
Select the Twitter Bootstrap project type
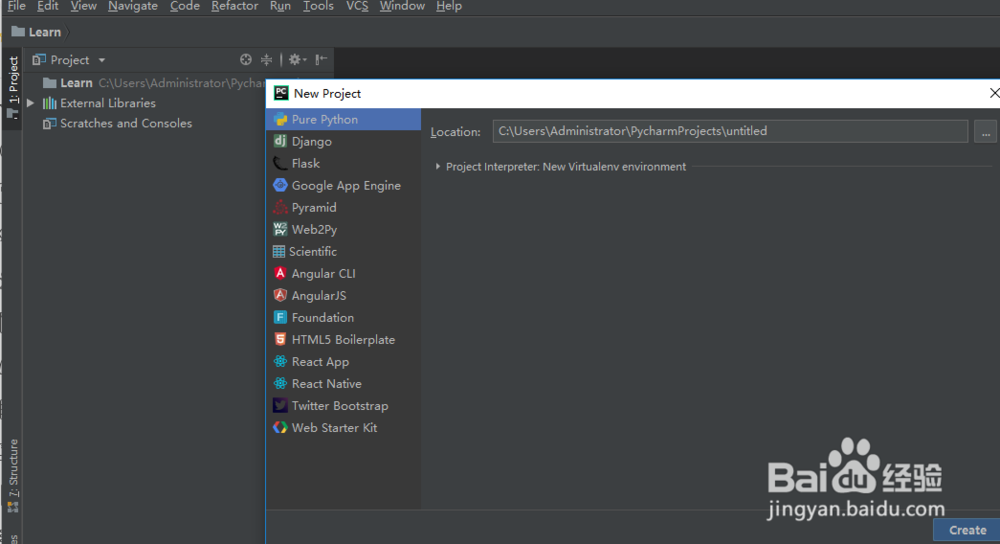click(x=343, y=406)
